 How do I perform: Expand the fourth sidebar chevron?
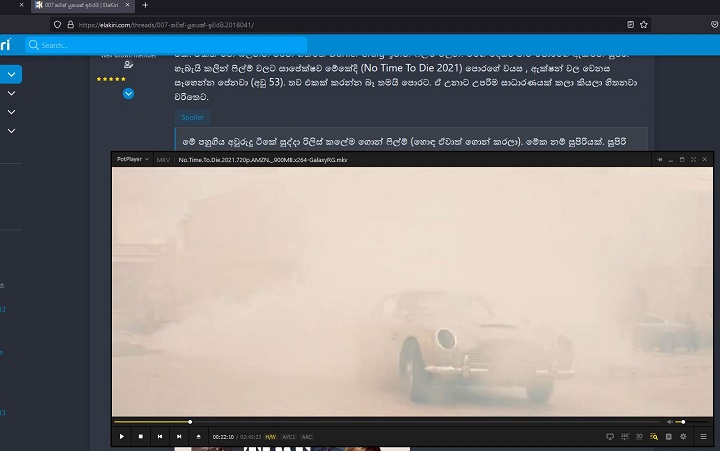(x=11, y=131)
